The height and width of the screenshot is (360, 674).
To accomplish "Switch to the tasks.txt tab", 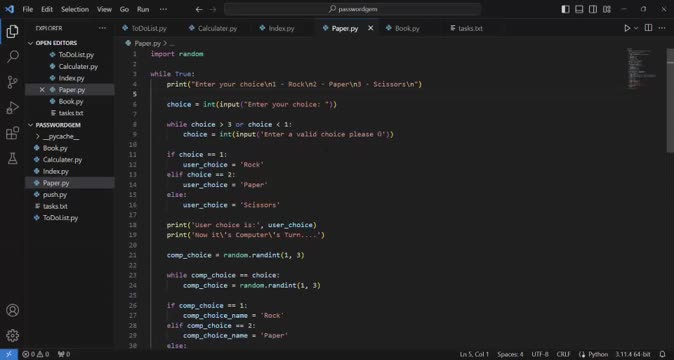I will (470, 28).
